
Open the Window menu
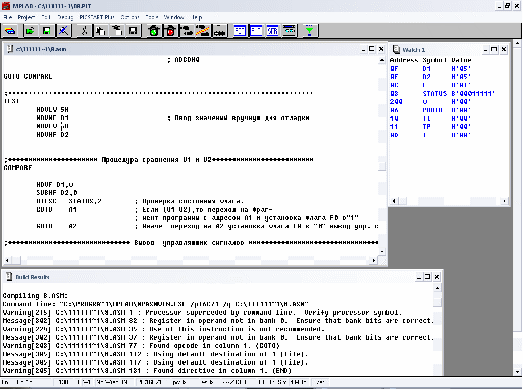[174, 17]
